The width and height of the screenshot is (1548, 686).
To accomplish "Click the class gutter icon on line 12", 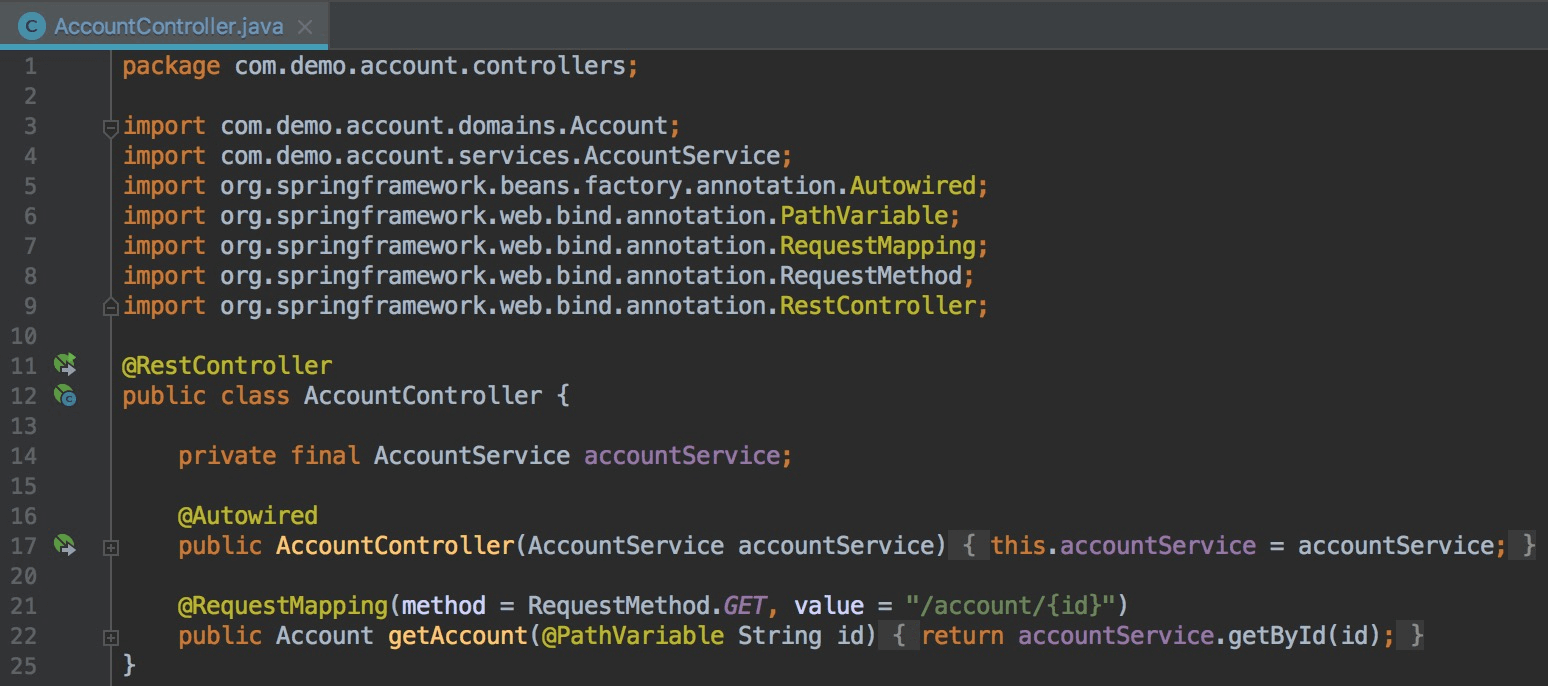I will point(65,396).
